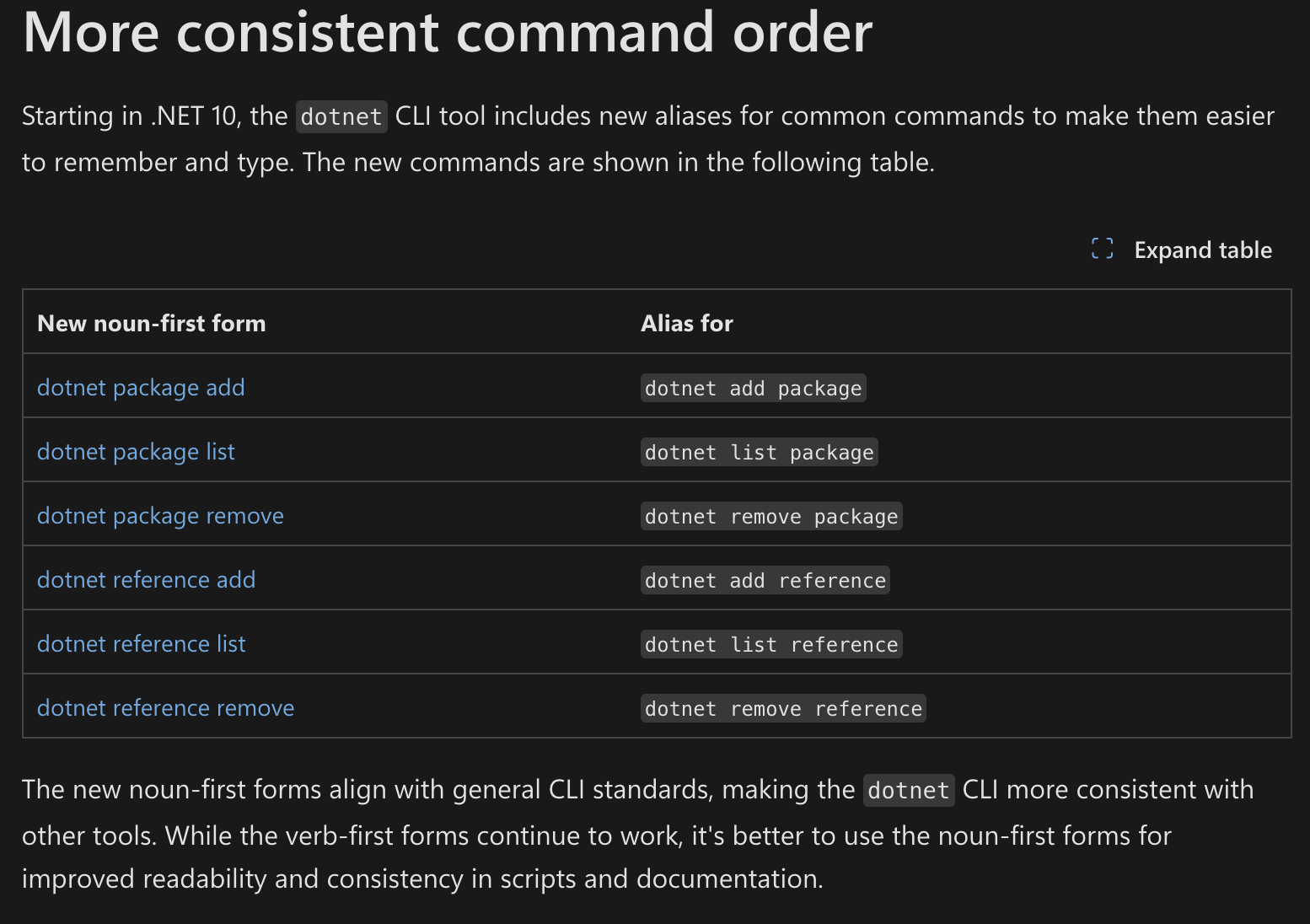This screenshot has height=924, width=1310.
Task: Open the dotnet reference remove link
Action: (165, 708)
